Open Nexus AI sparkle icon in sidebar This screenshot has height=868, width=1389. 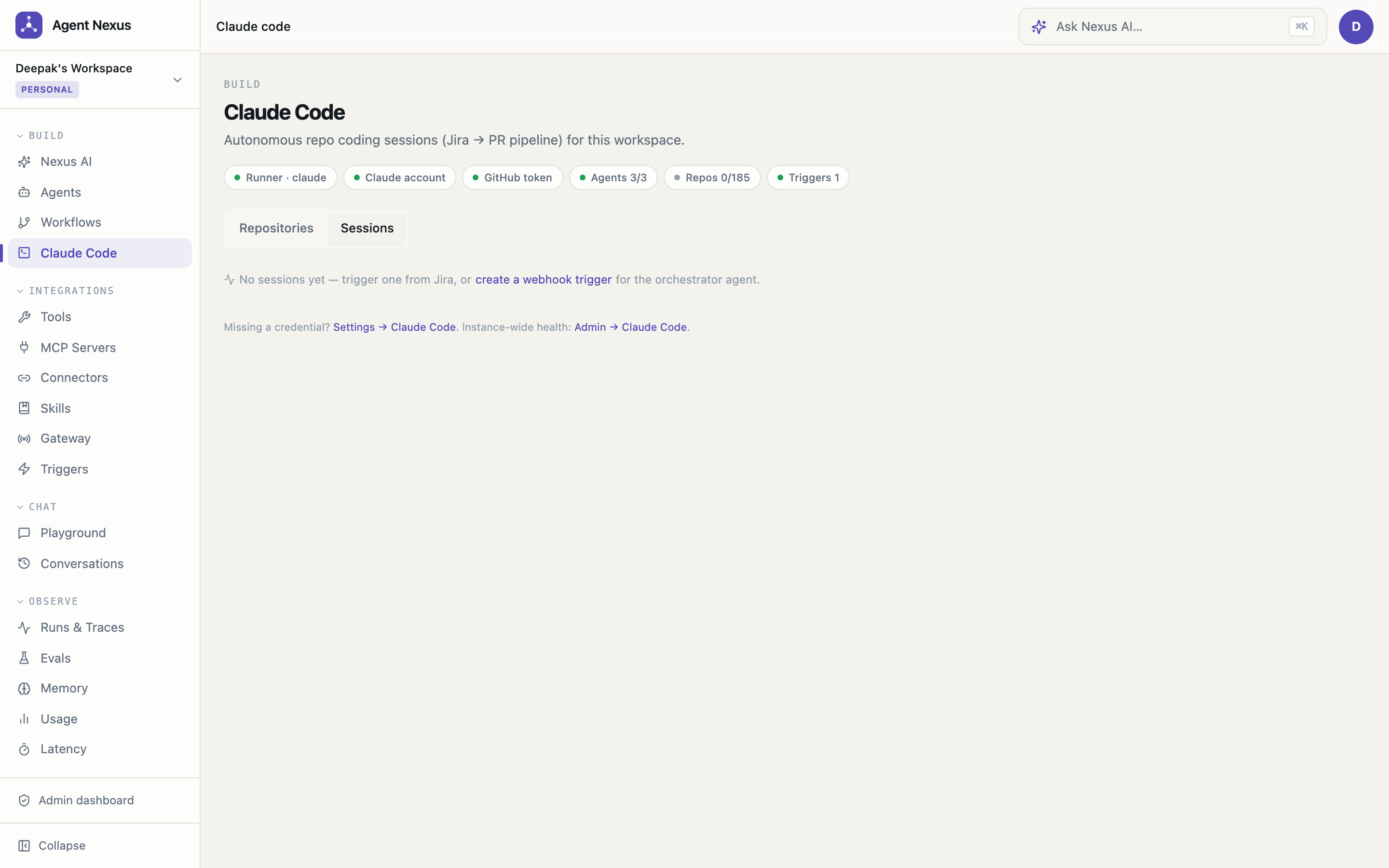[x=24, y=162]
